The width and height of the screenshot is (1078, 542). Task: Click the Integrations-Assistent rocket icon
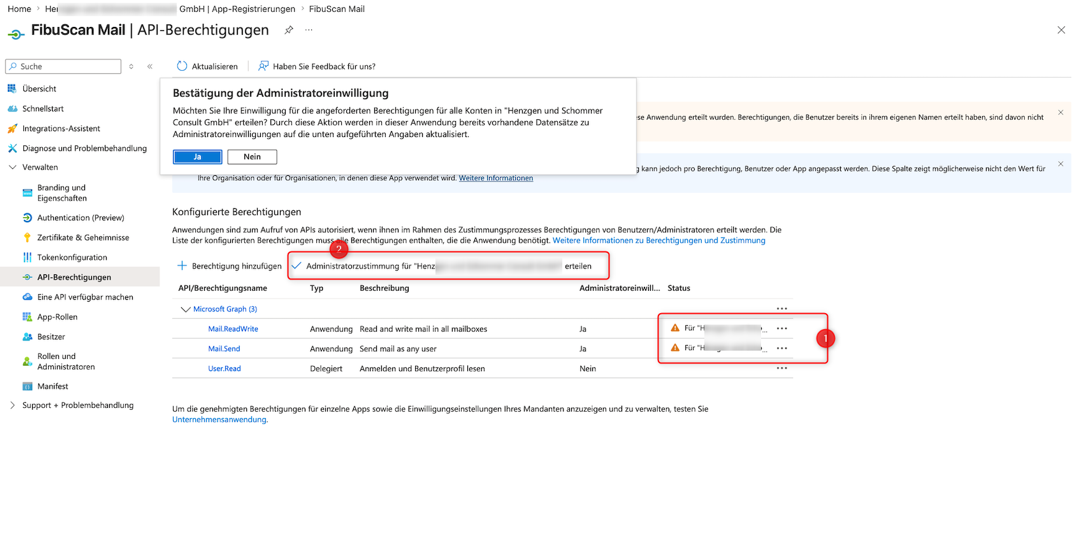[12, 129]
